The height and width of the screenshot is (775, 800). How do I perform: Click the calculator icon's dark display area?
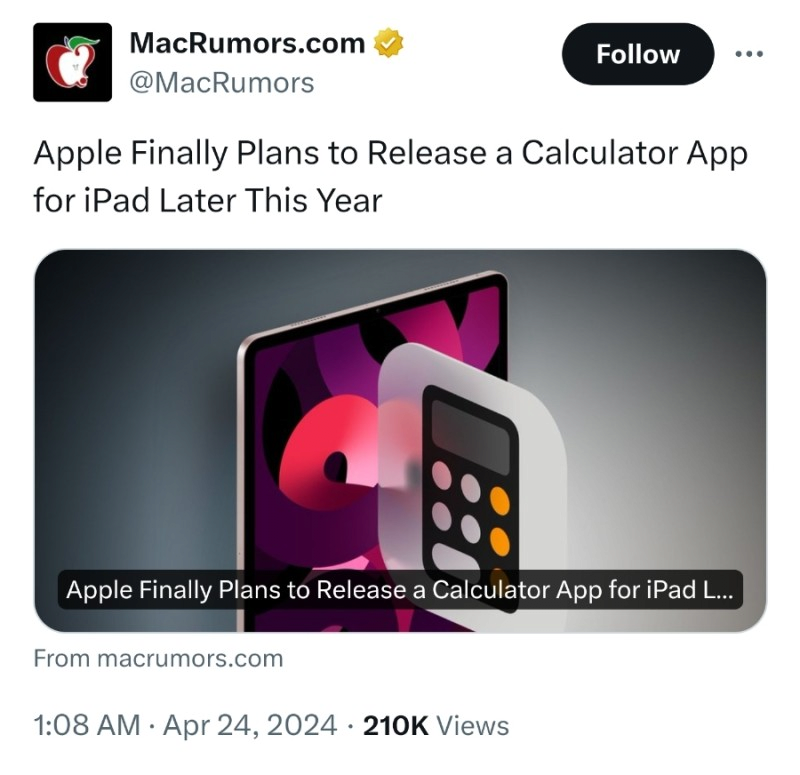pos(470,427)
